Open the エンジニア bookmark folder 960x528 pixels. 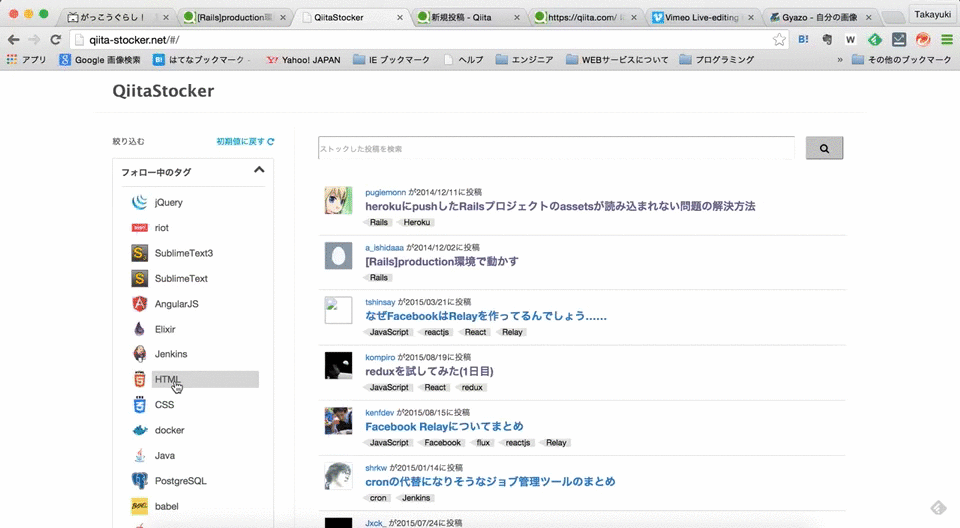524,59
